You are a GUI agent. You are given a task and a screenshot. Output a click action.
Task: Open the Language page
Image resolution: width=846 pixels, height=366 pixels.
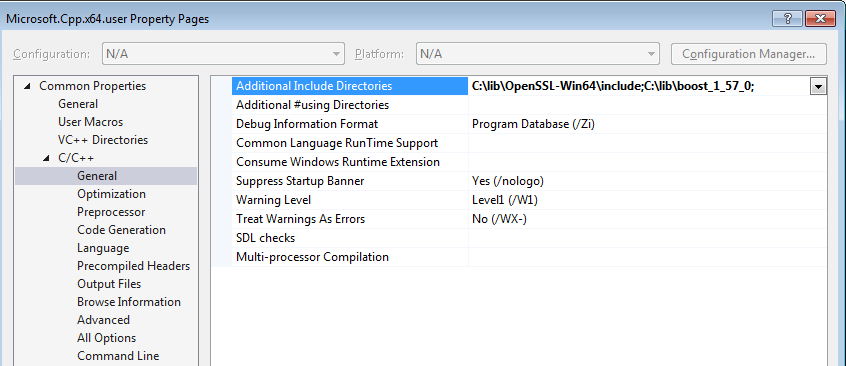click(x=103, y=248)
